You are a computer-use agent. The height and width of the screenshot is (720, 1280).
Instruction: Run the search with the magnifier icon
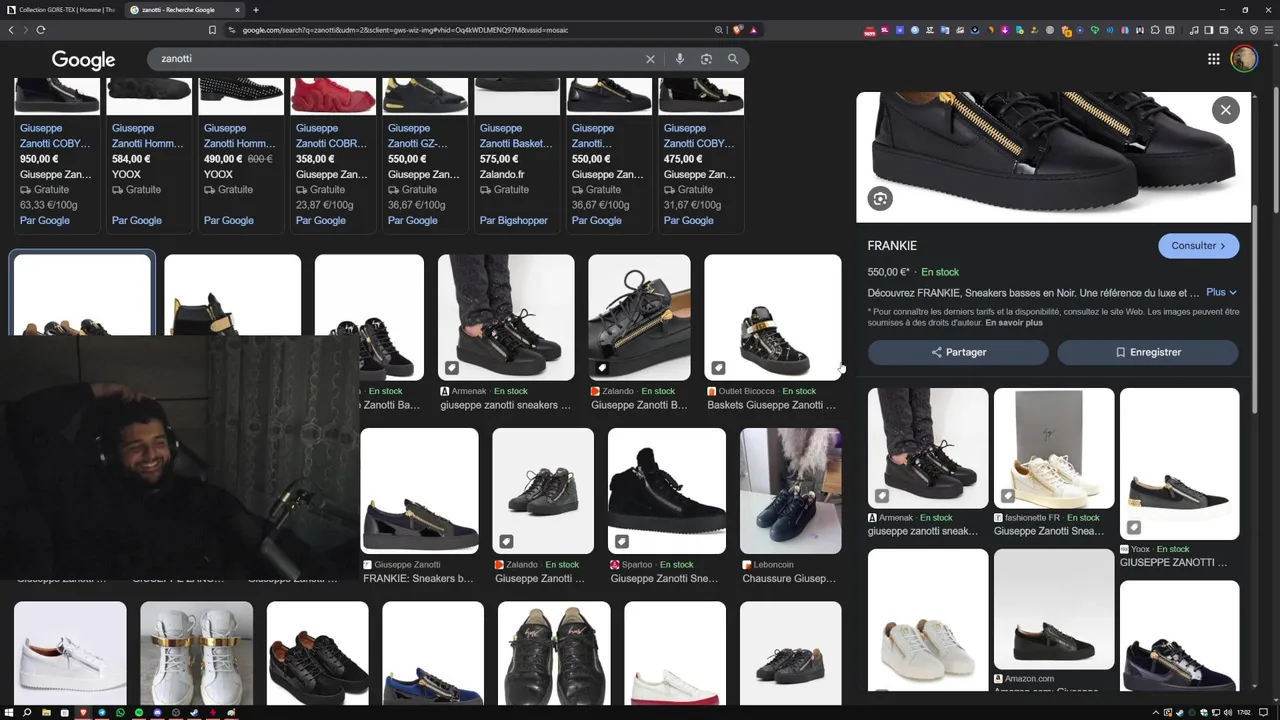(x=733, y=59)
